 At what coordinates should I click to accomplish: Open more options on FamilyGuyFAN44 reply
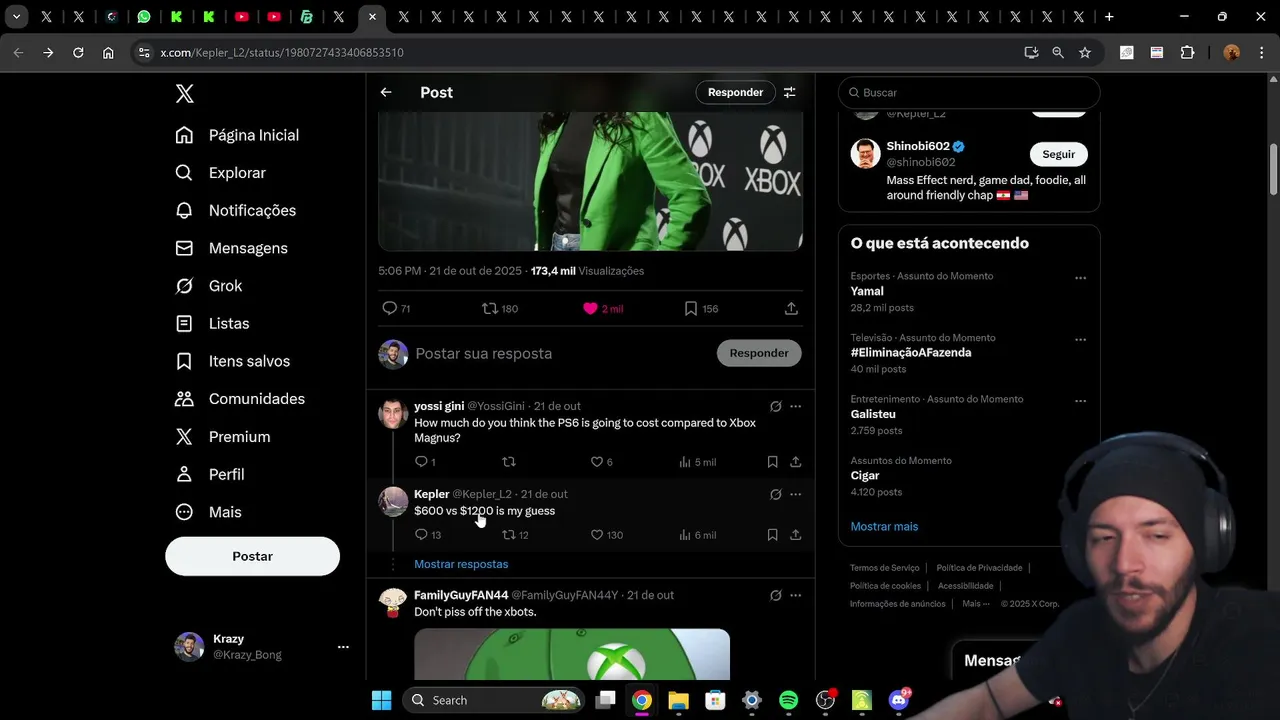[796, 595]
